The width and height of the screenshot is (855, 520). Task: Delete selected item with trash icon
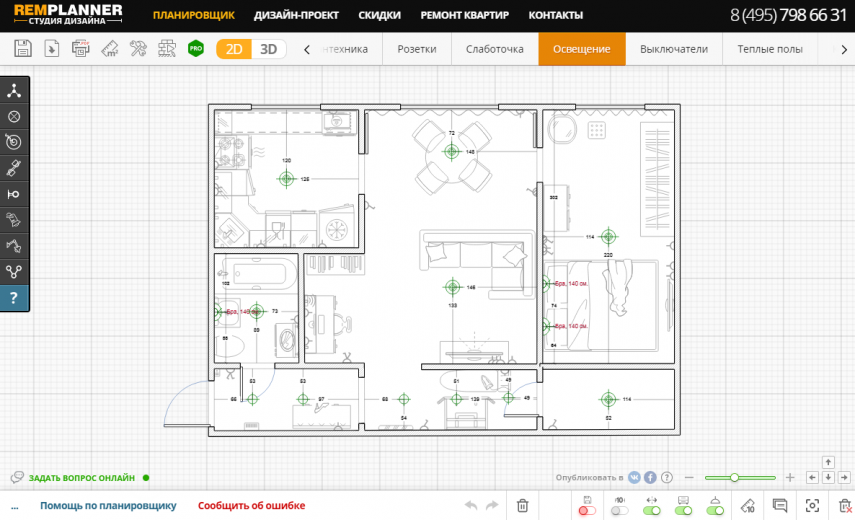pyautogui.click(x=522, y=505)
